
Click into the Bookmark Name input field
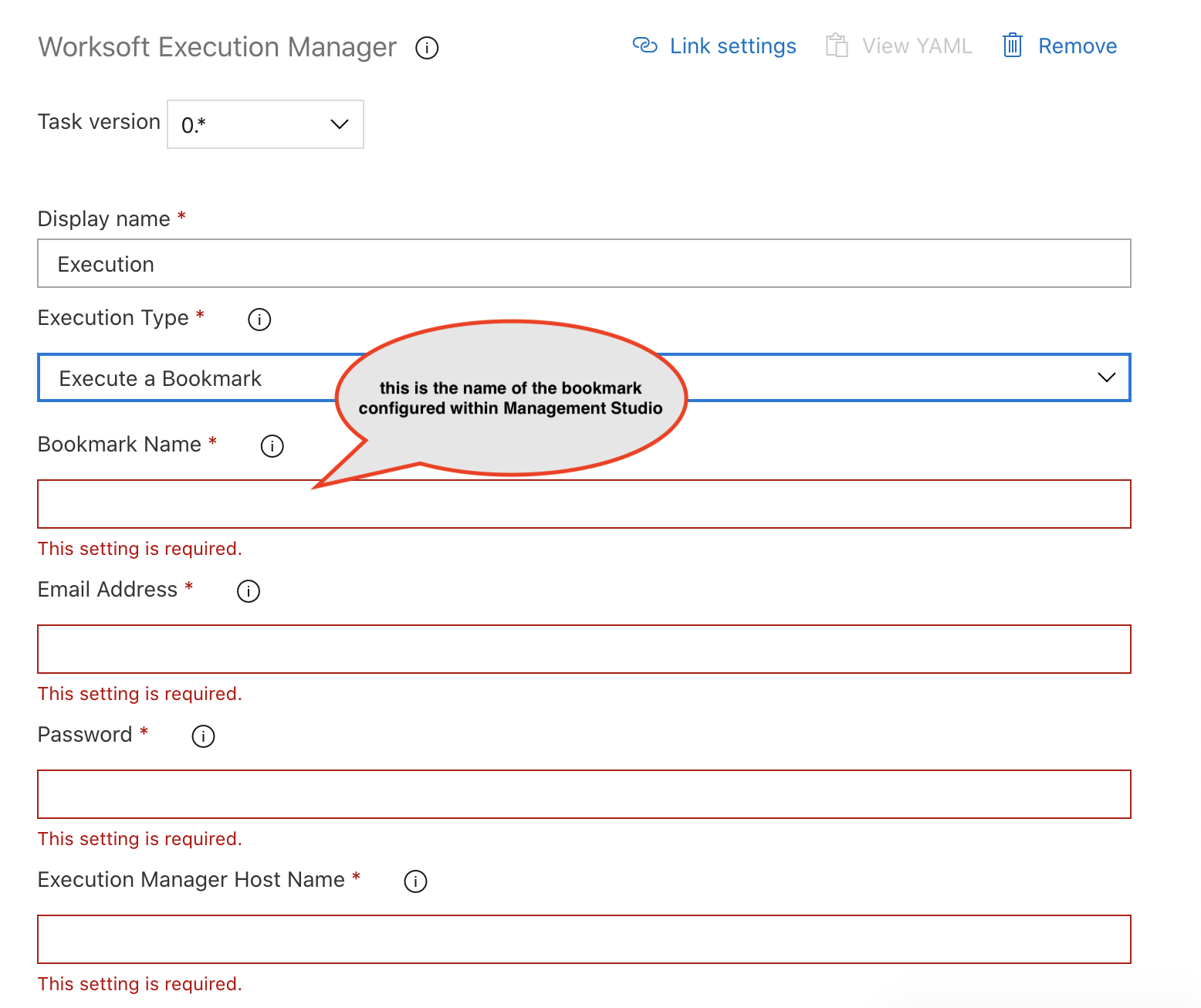pos(584,504)
